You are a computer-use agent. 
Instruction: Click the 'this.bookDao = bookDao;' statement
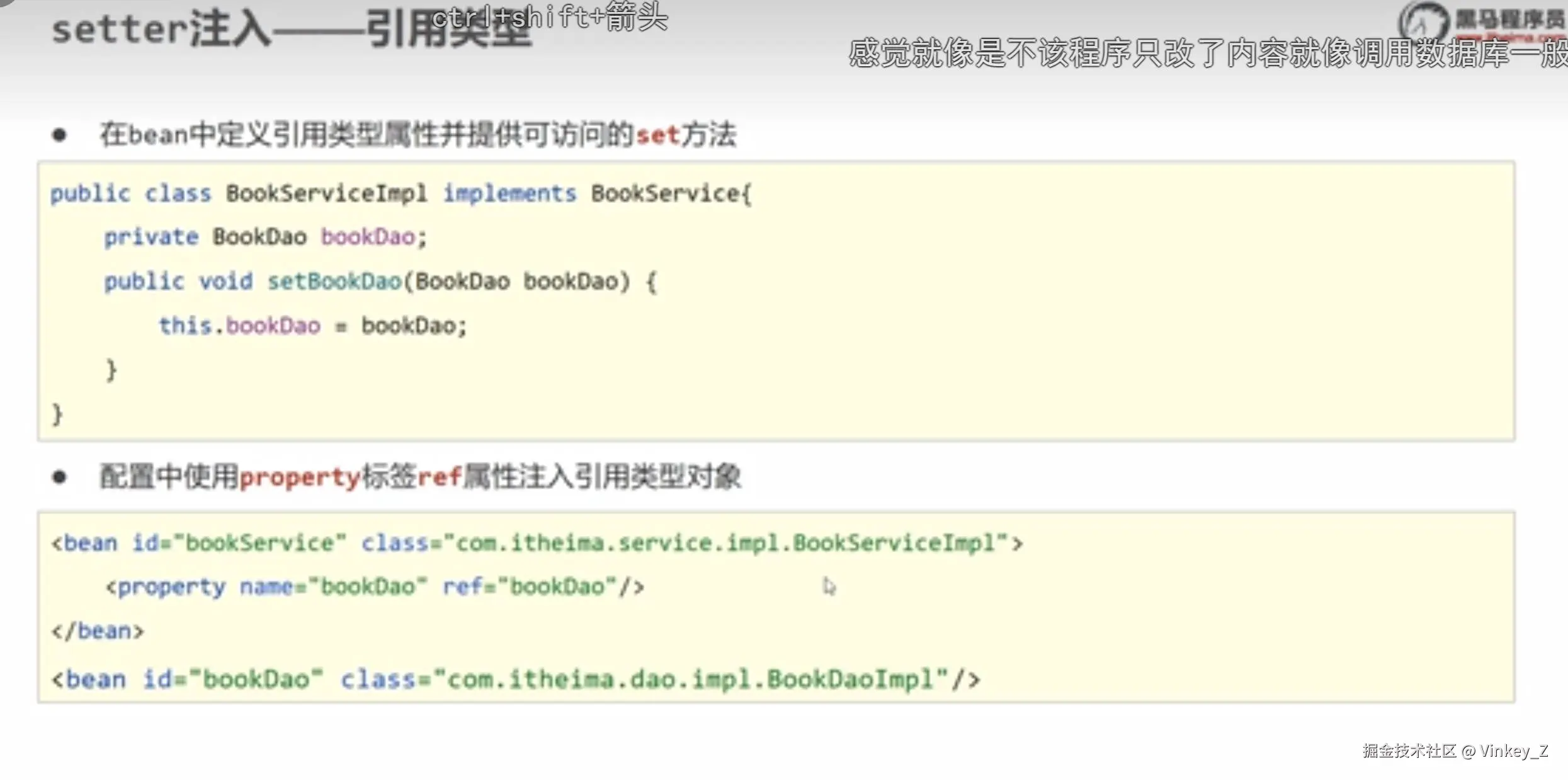coord(312,326)
